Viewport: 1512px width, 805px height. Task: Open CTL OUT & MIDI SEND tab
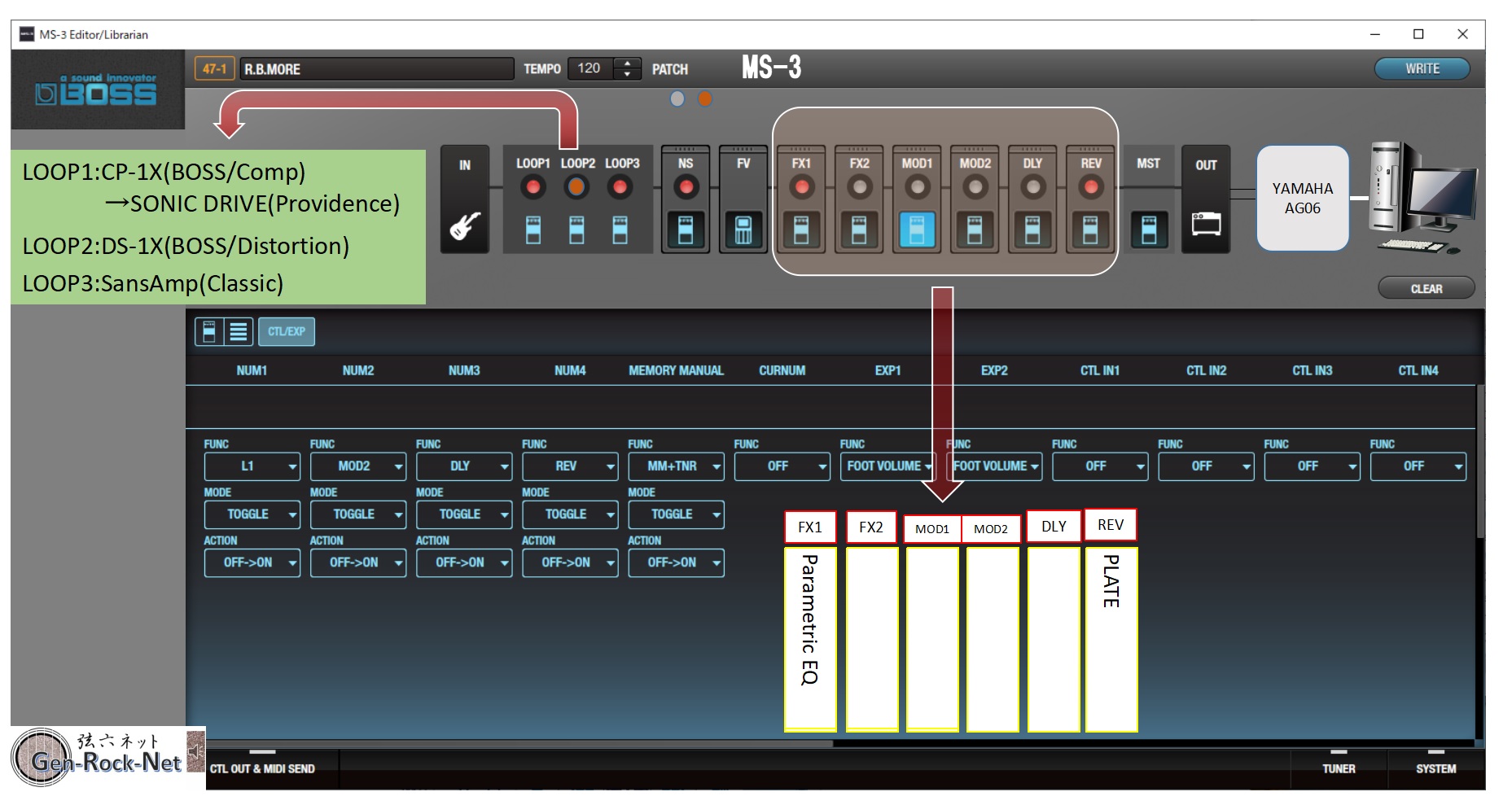click(x=262, y=768)
